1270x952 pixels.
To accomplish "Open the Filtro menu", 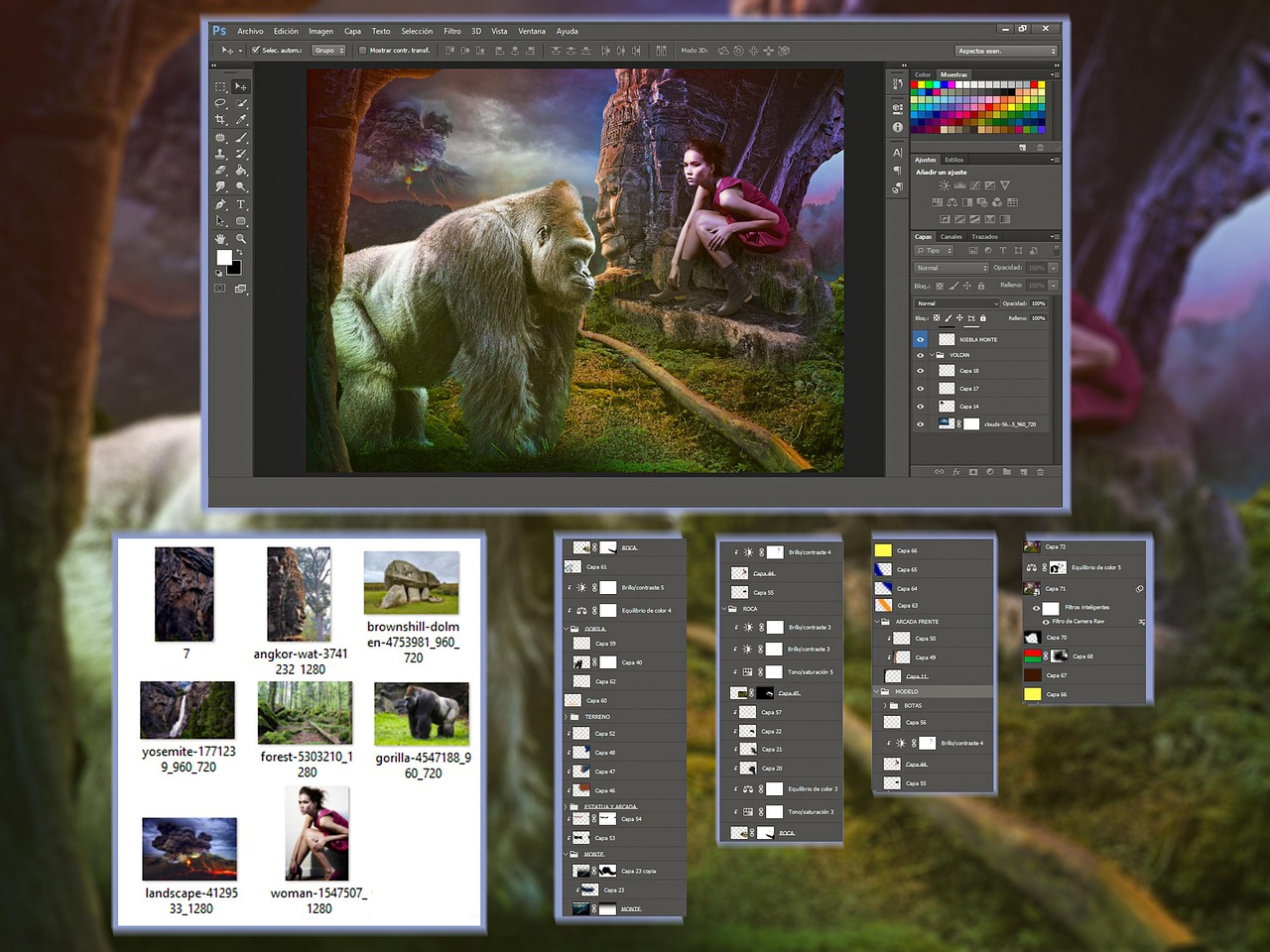I will click(452, 32).
